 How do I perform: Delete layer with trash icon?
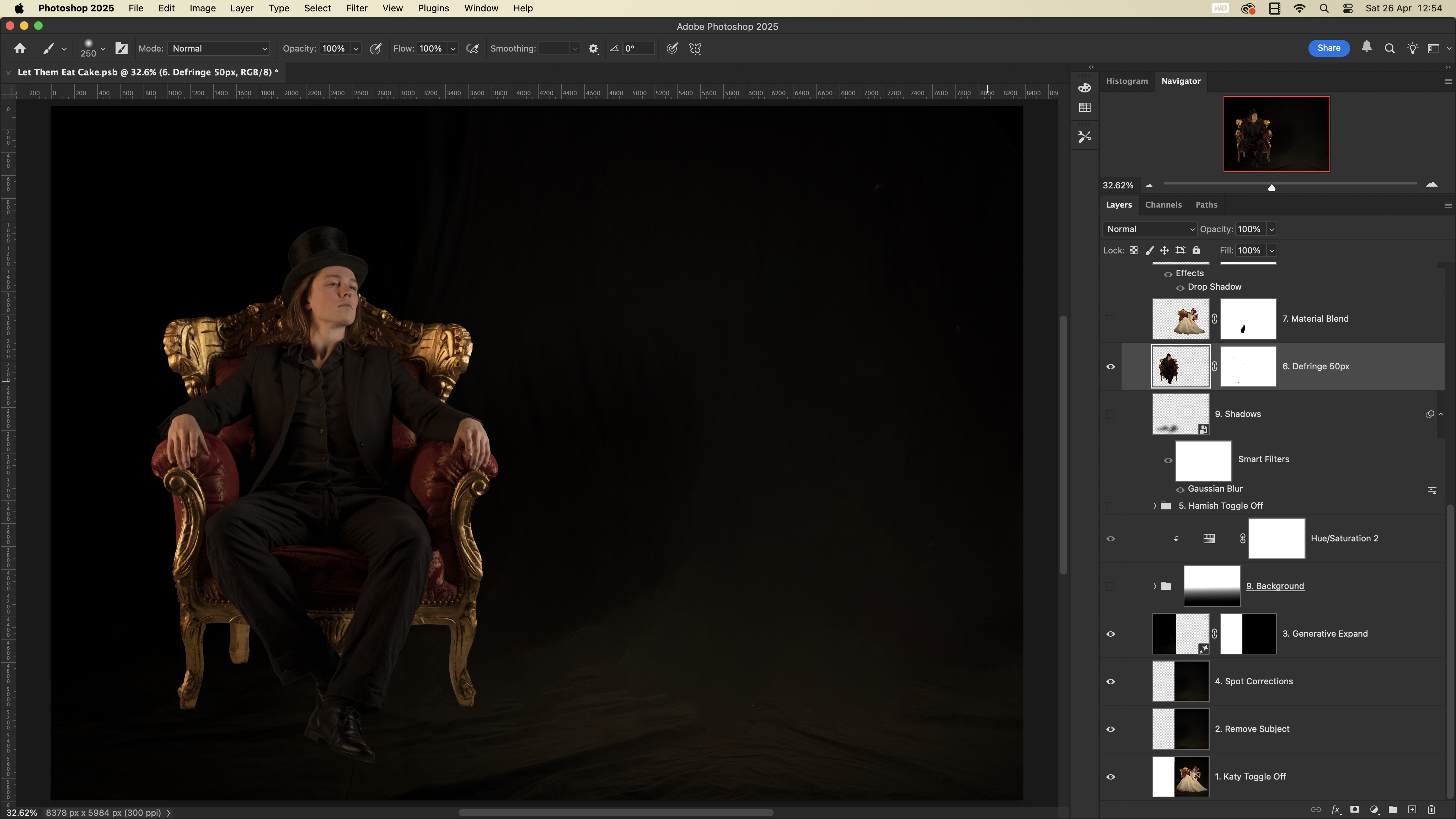click(x=1431, y=809)
